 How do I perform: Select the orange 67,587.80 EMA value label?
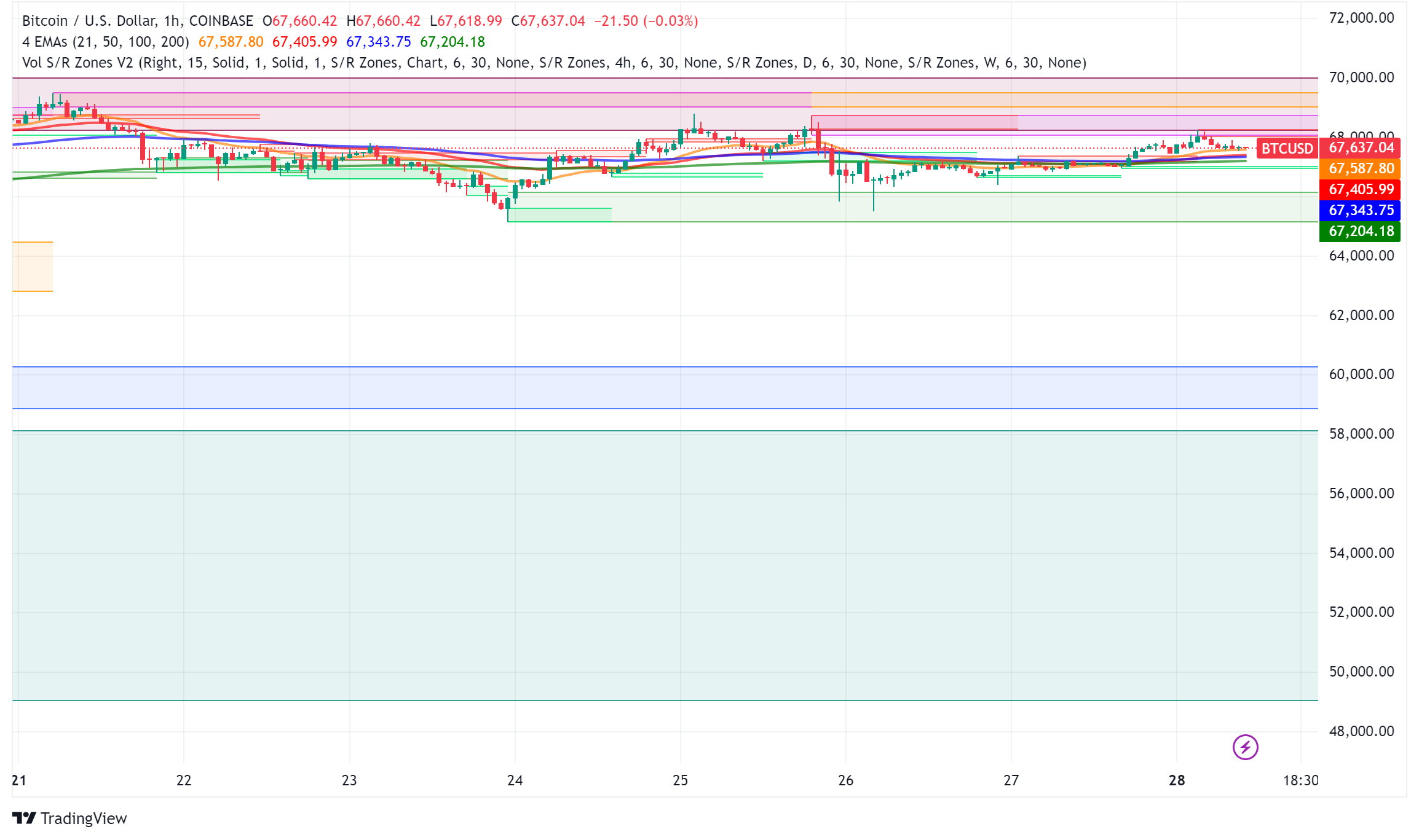click(x=1359, y=169)
